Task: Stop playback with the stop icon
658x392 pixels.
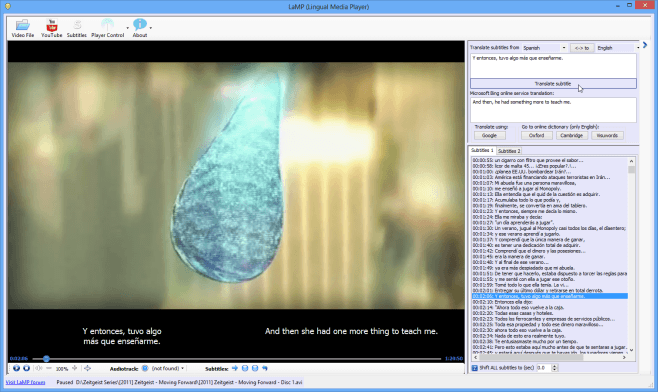Action: point(26,368)
